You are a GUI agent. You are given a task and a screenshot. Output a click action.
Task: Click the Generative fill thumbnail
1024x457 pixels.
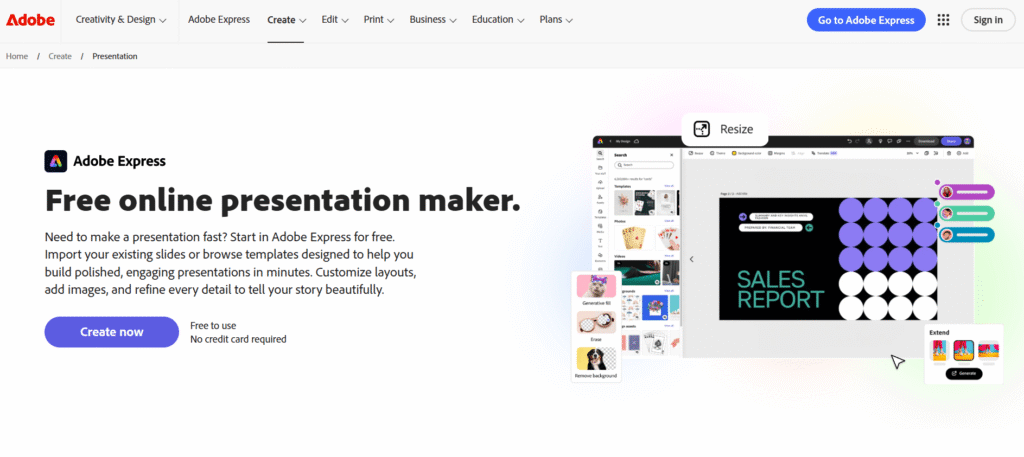tap(596, 285)
